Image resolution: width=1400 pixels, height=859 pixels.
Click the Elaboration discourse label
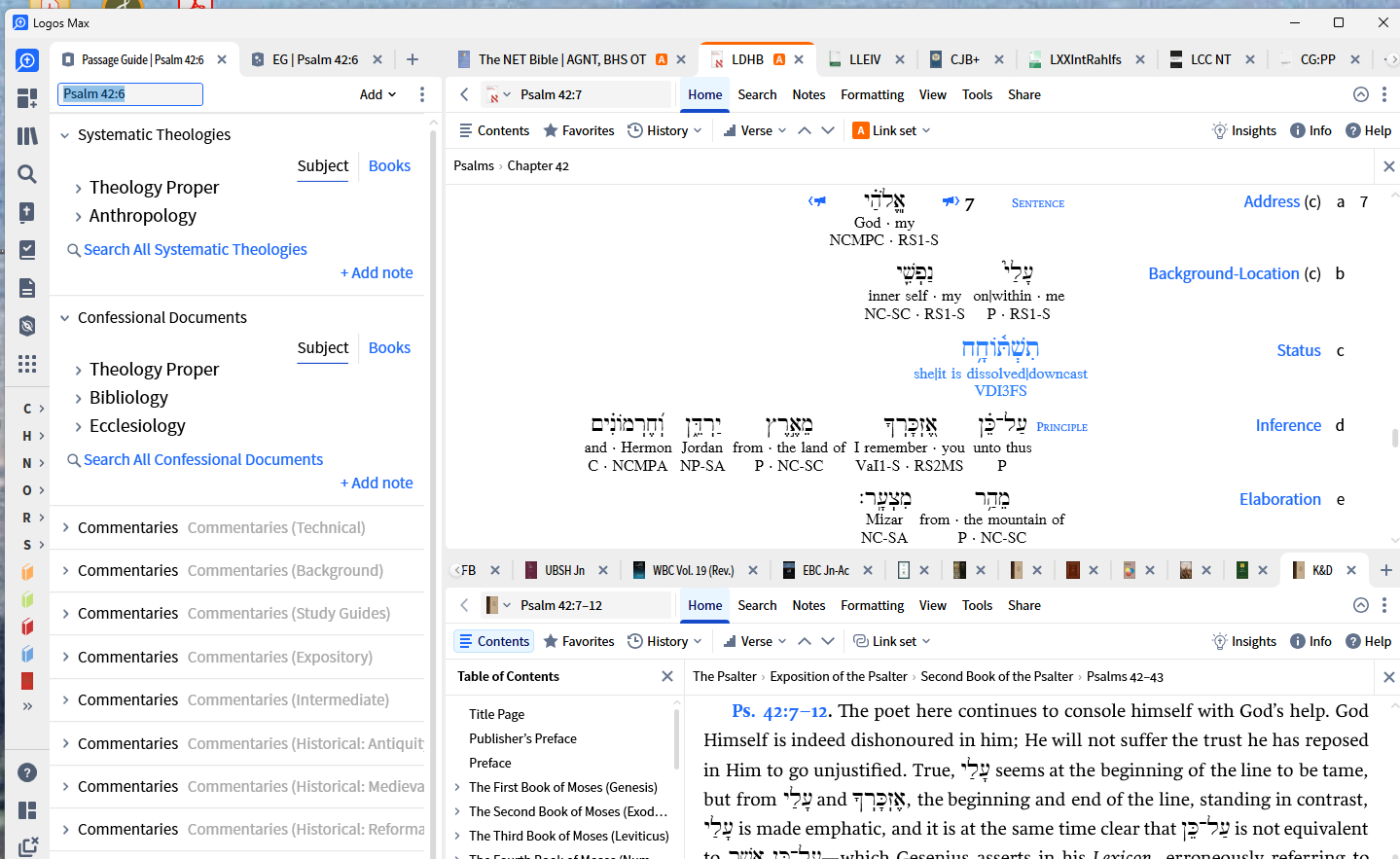[1280, 500]
